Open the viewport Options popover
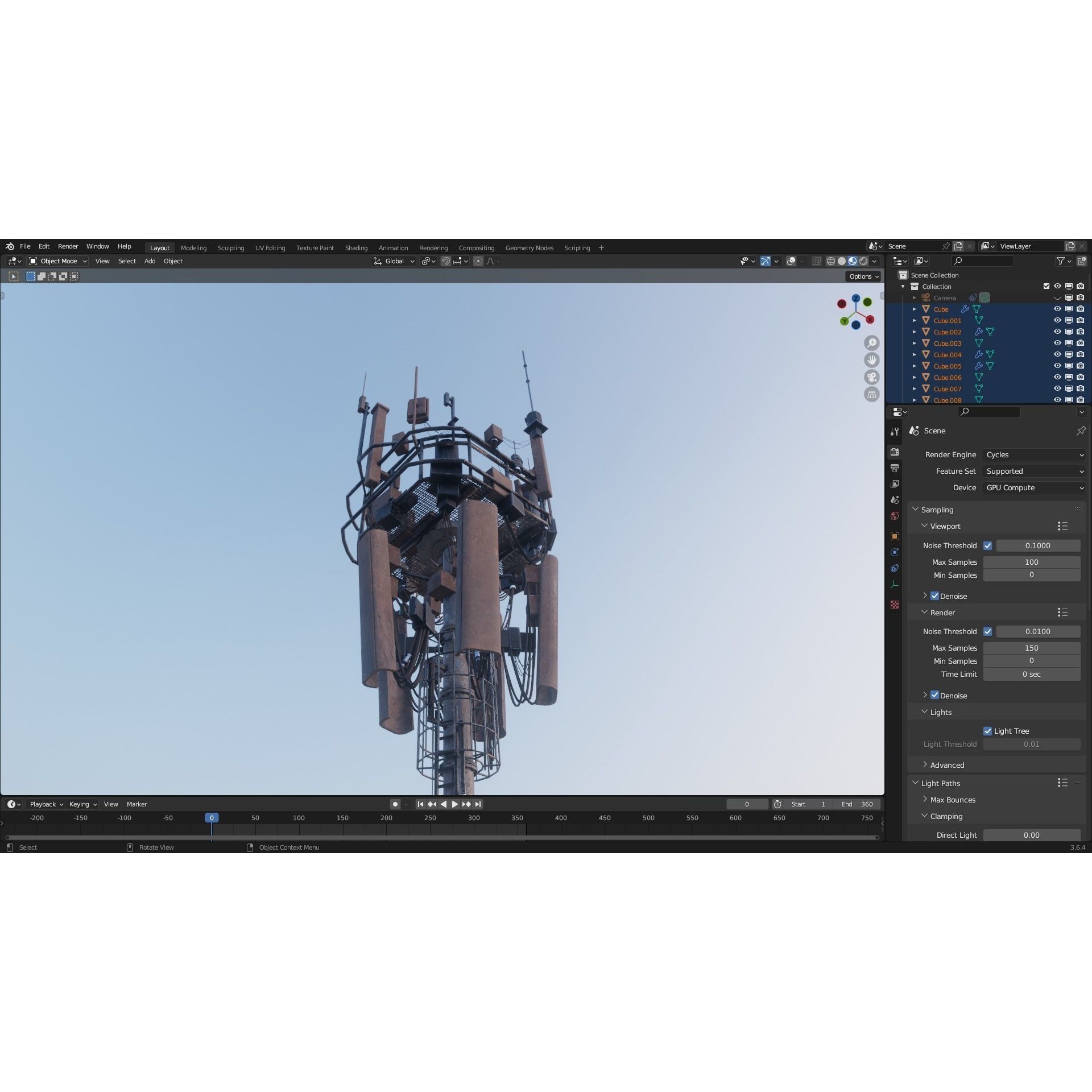 click(x=863, y=276)
